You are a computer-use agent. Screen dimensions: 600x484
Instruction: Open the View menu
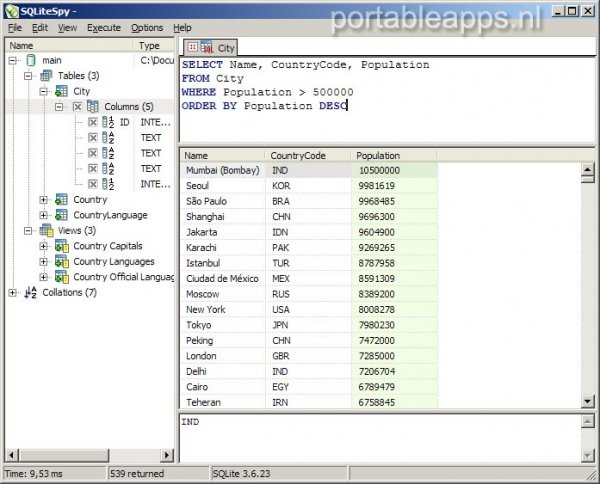coord(67,28)
